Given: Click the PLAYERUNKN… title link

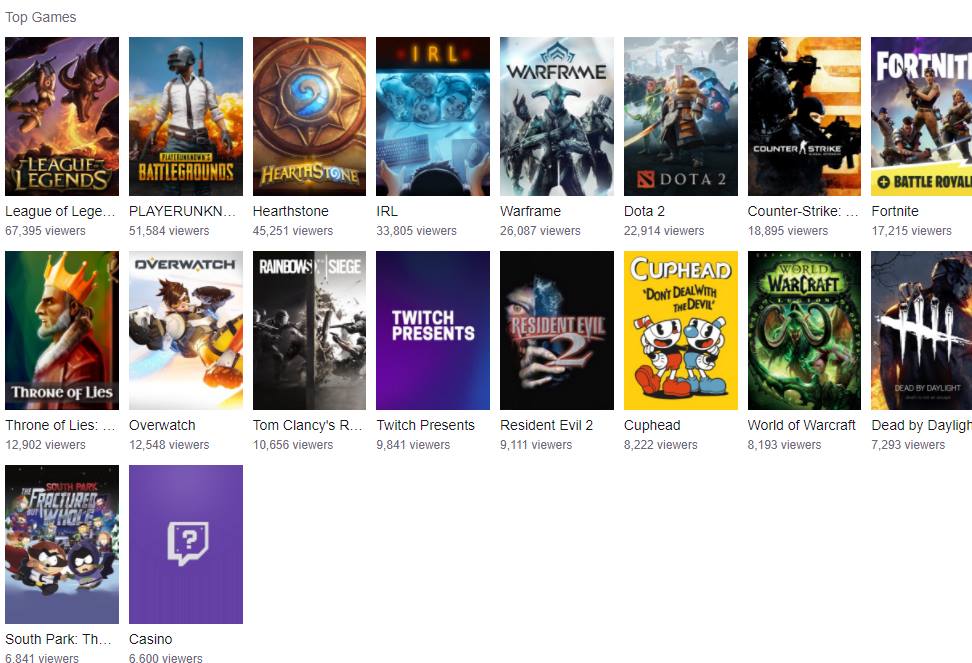Looking at the screenshot, I should (182, 211).
